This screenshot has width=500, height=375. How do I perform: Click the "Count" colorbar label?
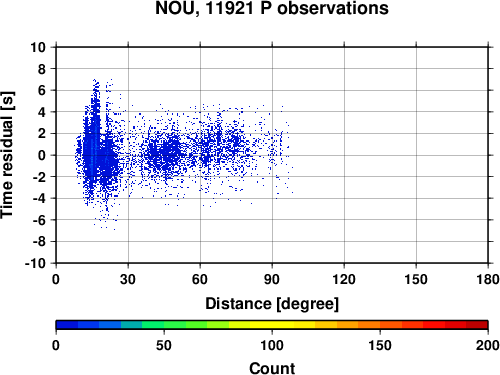[x=272, y=368]
